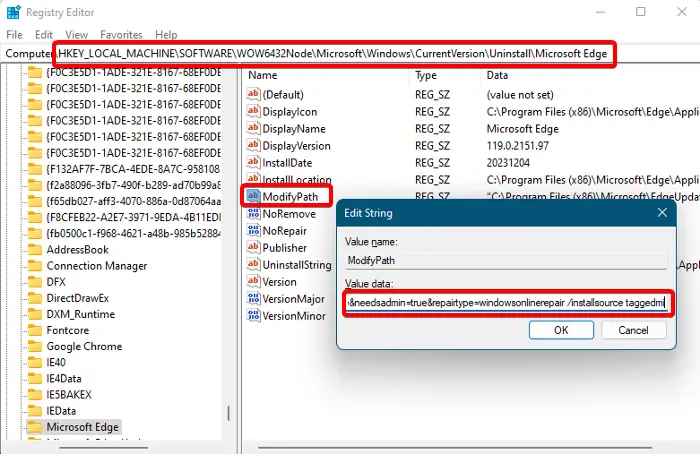Click the IE5BAKEX folder icon
The image size is (700, 454).
click(x=34, y=394)
